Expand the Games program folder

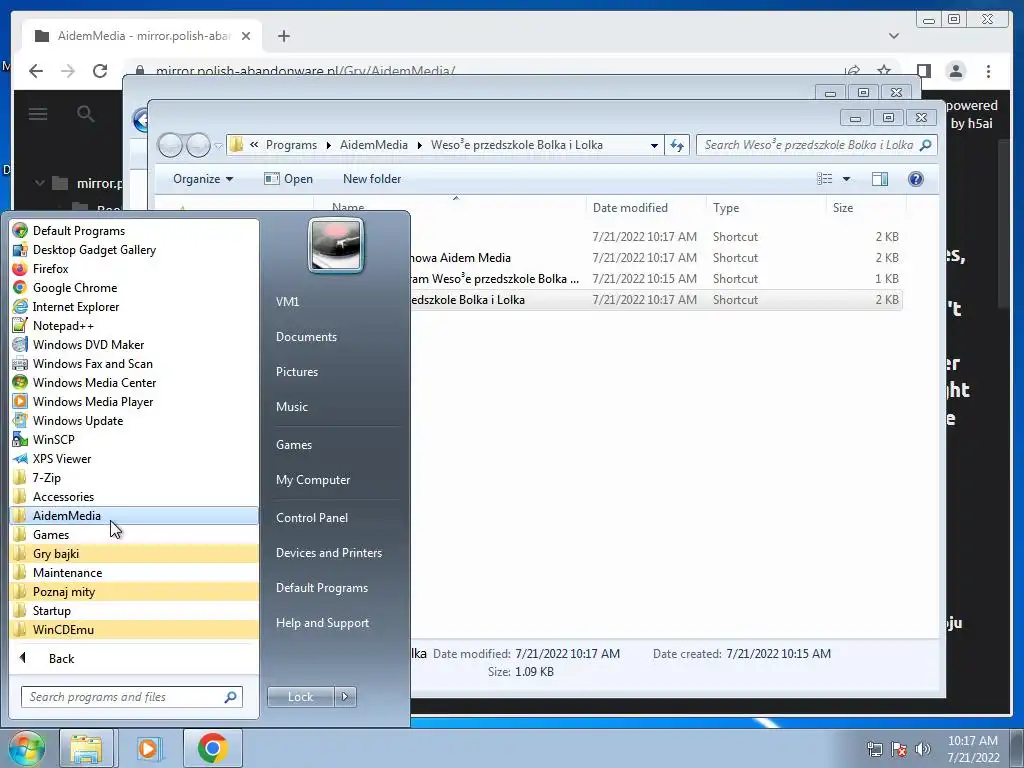(134, 534)
